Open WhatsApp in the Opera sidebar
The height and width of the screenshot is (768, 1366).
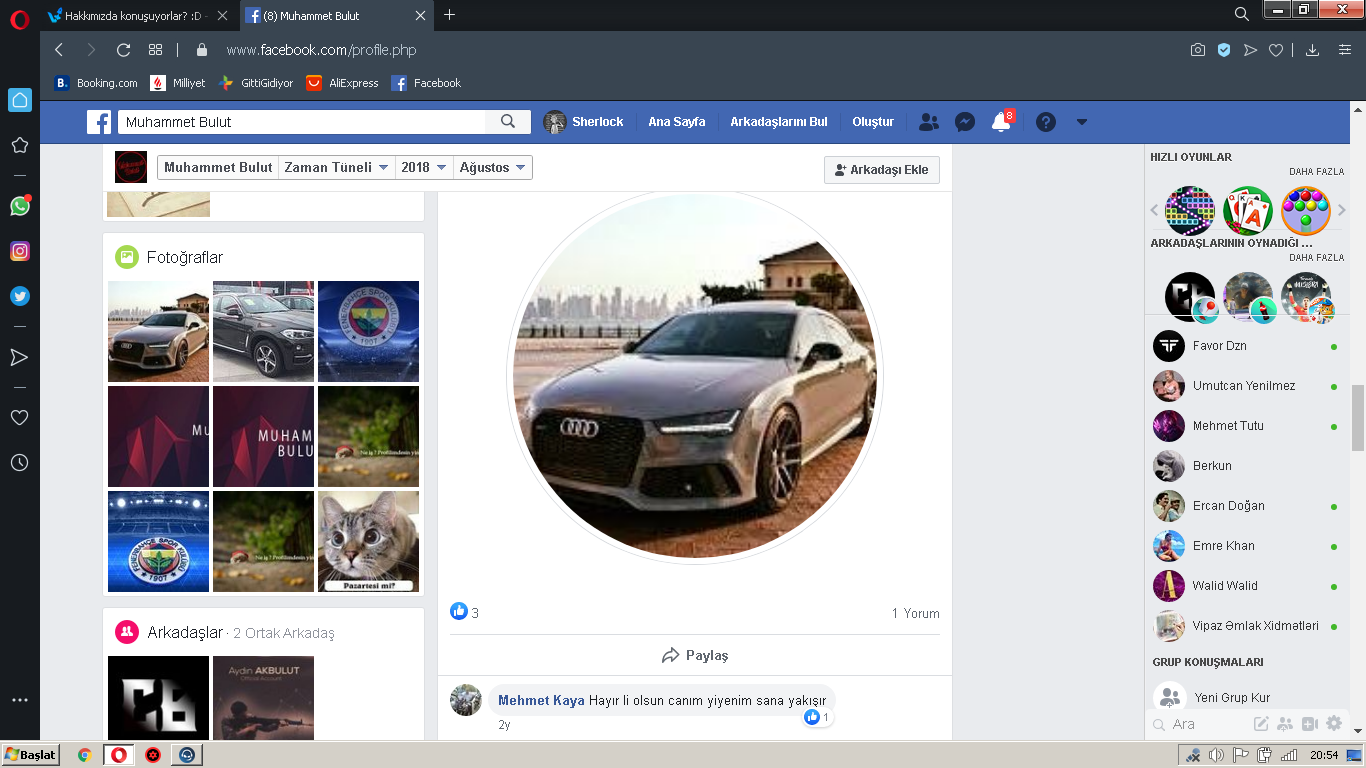(20, 205)
